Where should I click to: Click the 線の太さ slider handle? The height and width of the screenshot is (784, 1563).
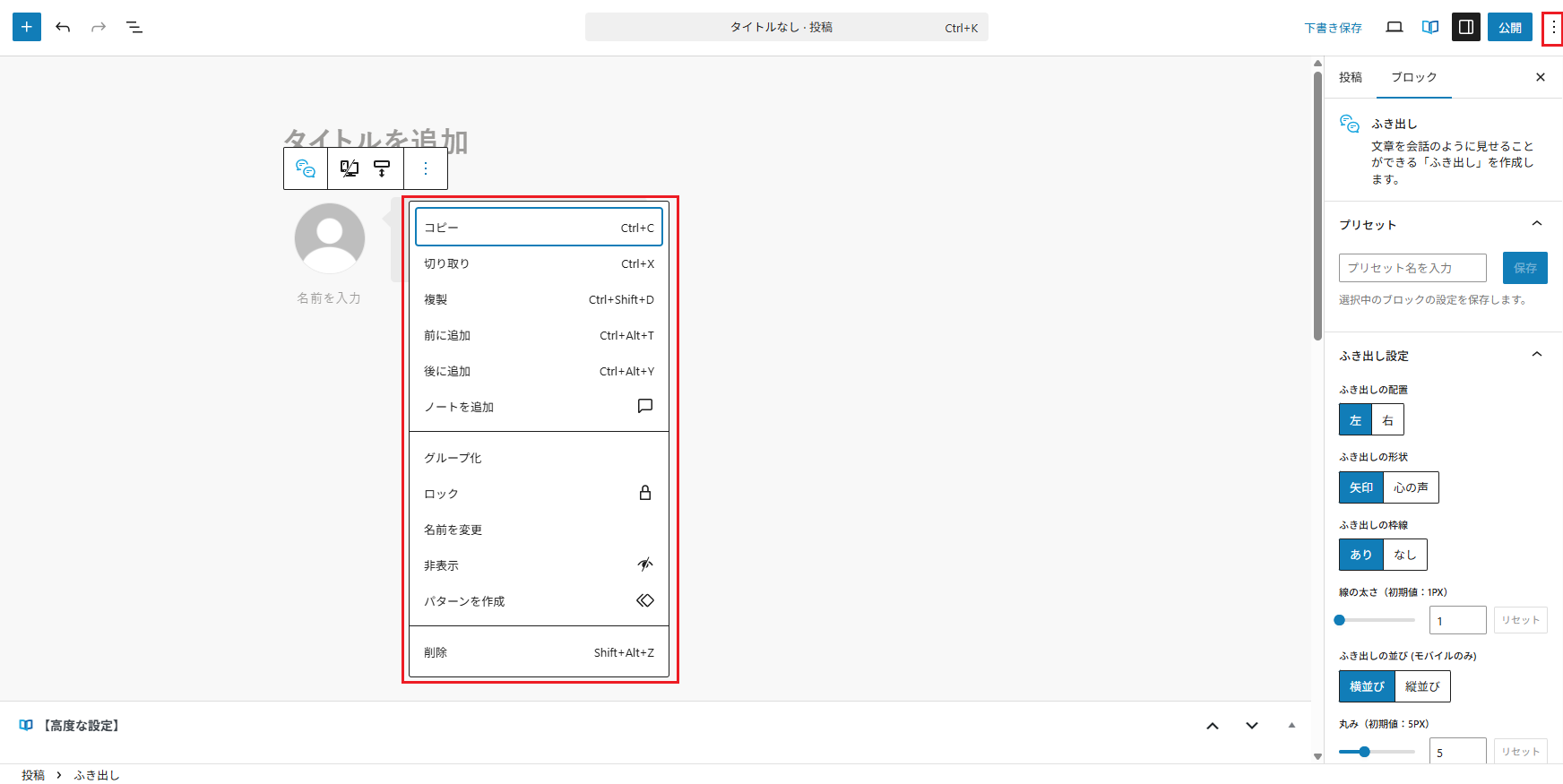pyautogui.click(x=1340, y=620)
